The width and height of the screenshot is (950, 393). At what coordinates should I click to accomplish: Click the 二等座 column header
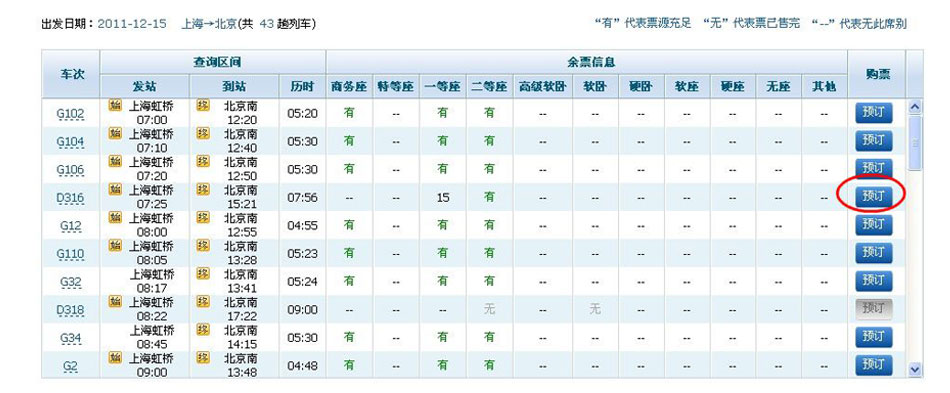489,87
